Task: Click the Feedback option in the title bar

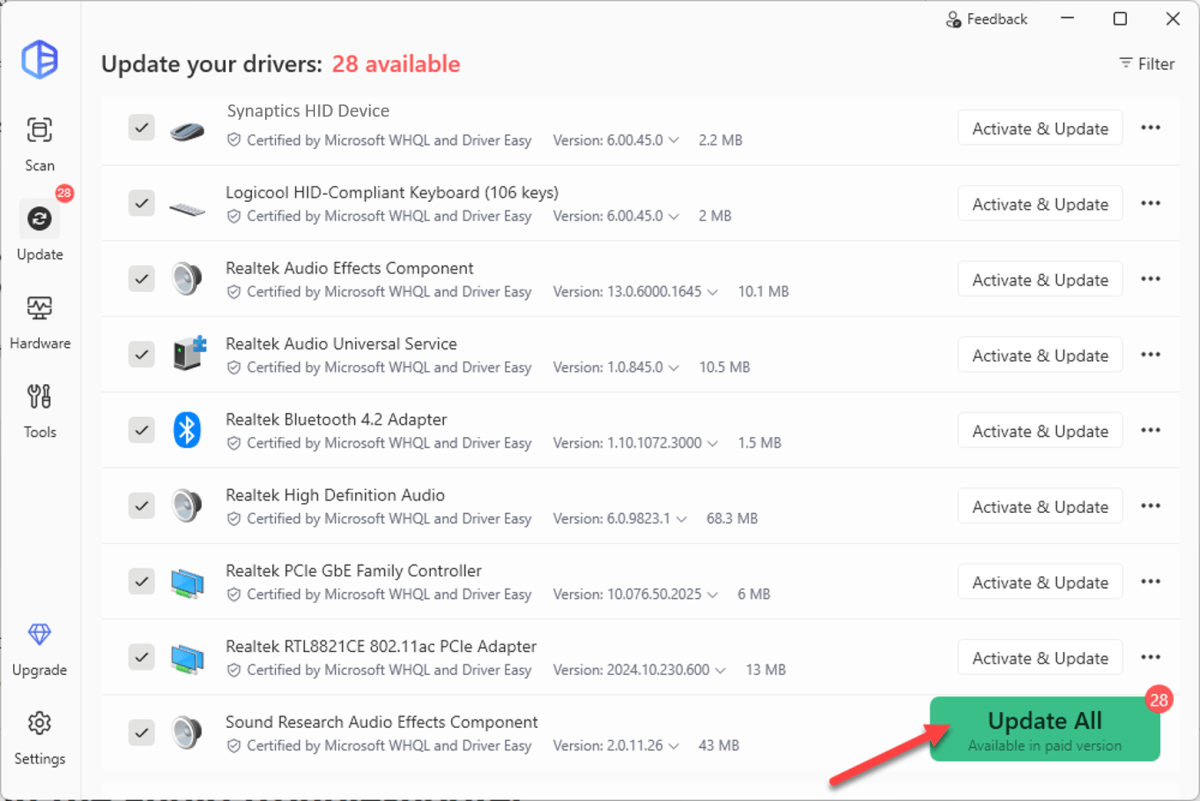Action: [x=987, y=18]
